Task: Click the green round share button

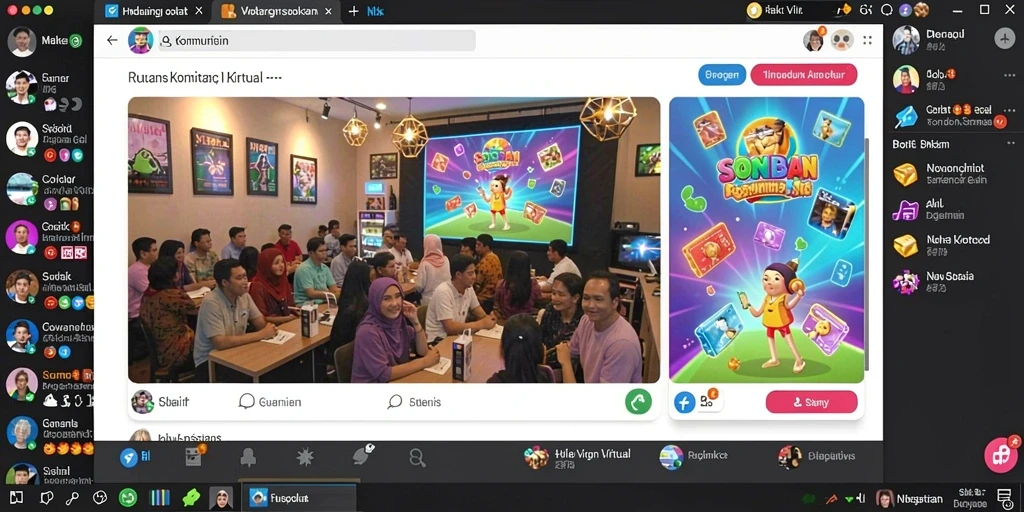Action: coord(638,401)
